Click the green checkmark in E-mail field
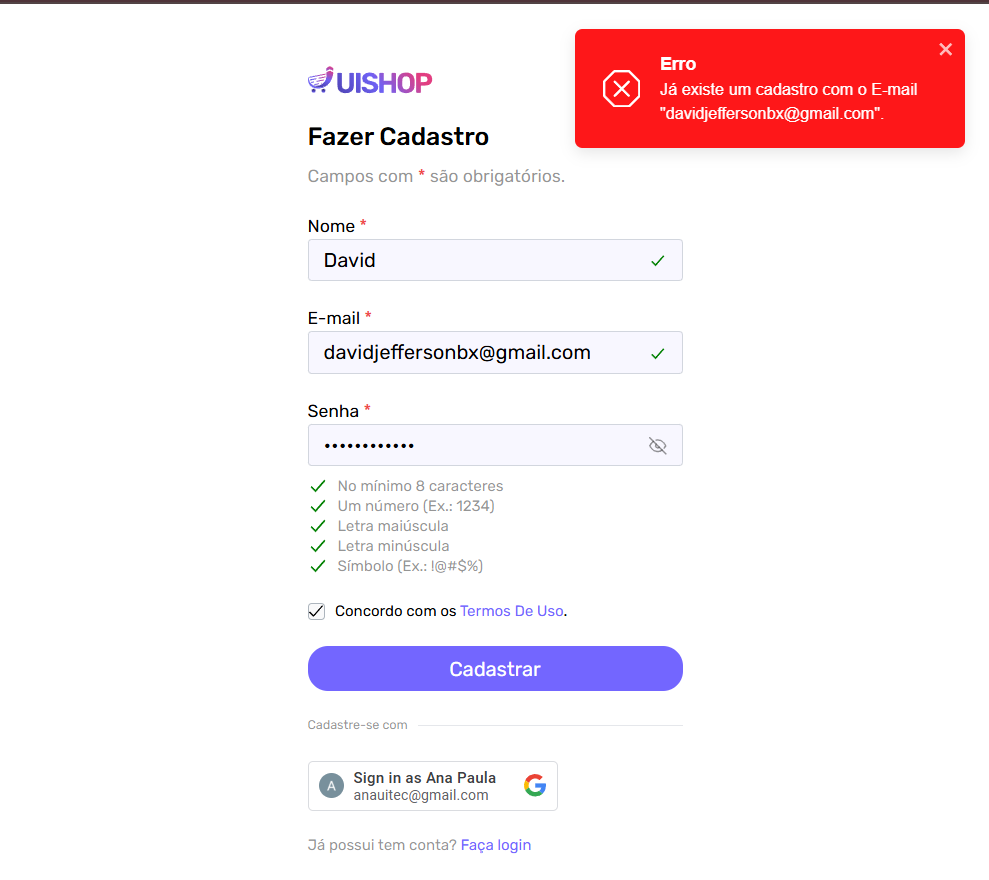989x880 pixels. click(x=657, y=353)
